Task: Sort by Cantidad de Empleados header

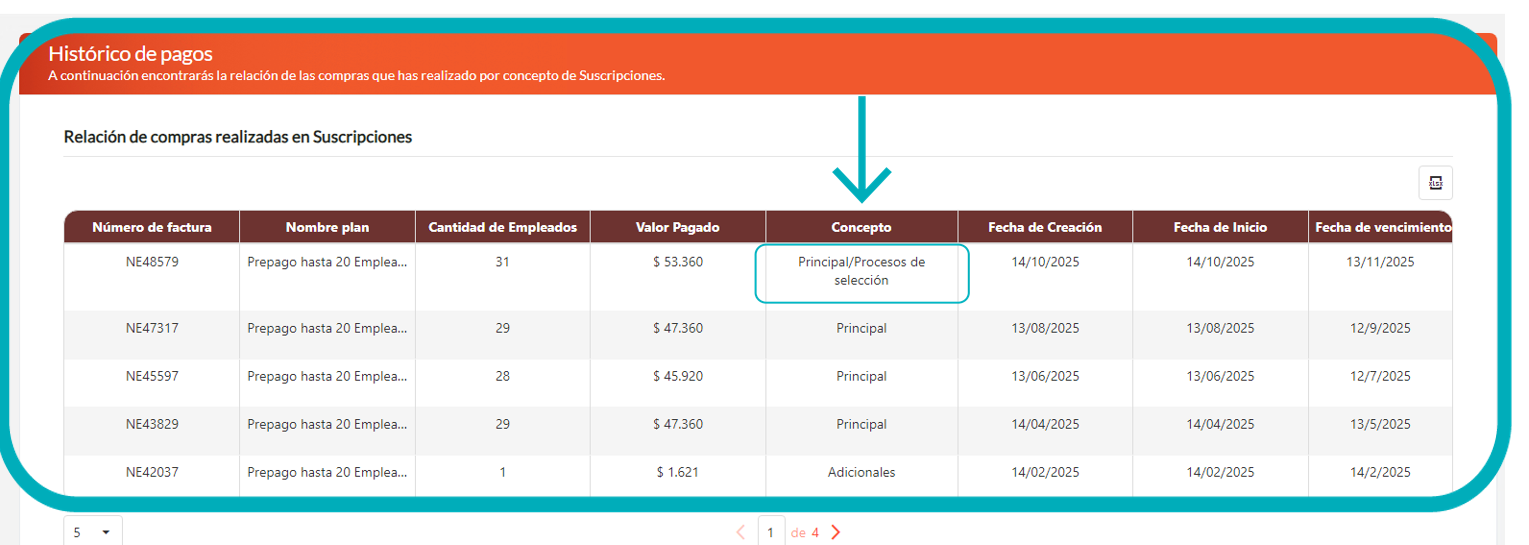Action: 502,227
